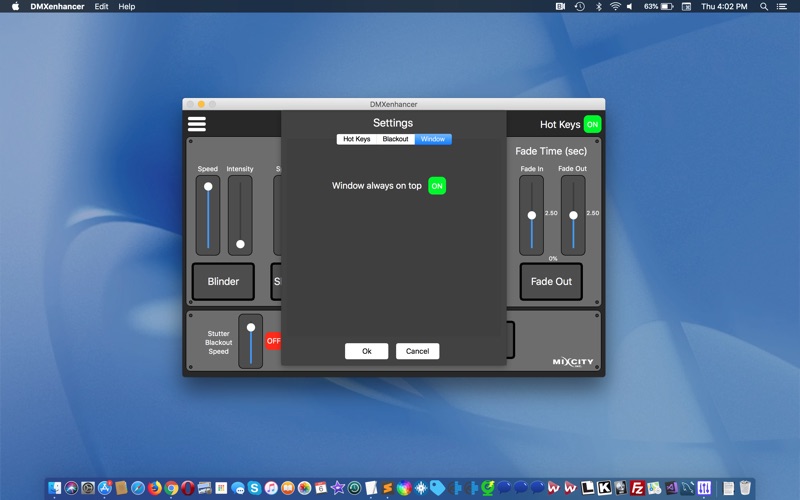Click the battery status indicator
Image resolution: width=800 pixels, height=500 pixels.
click(659, 6)
